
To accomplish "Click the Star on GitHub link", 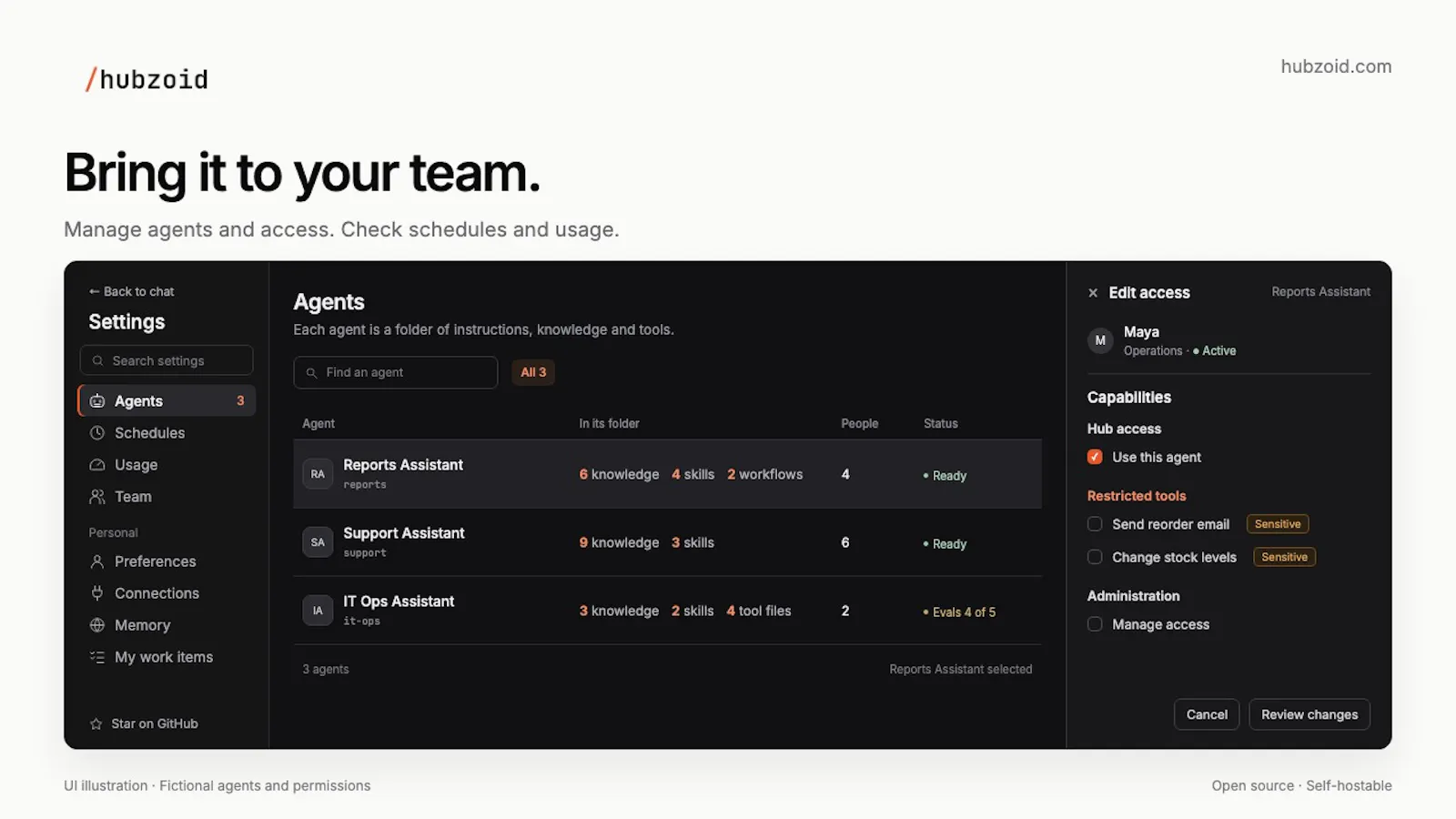I will 144,724.
